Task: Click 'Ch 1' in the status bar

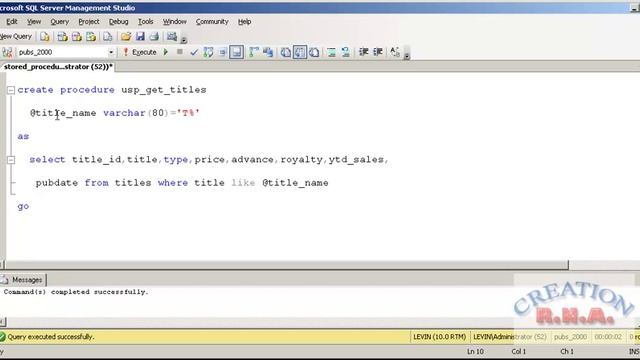Action: (567, 351)
